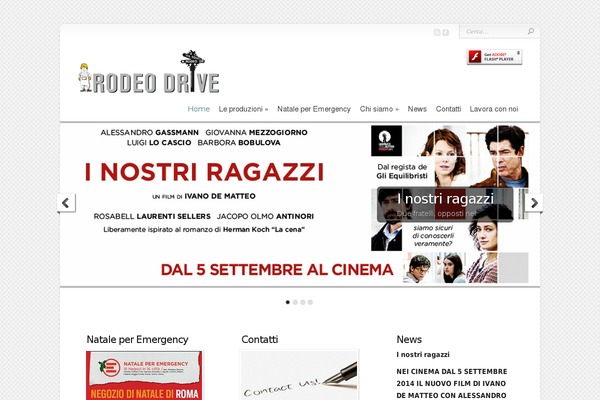Open the News section heading
Viewport: 600px width, 400px height.
click(x=409, y=340)
